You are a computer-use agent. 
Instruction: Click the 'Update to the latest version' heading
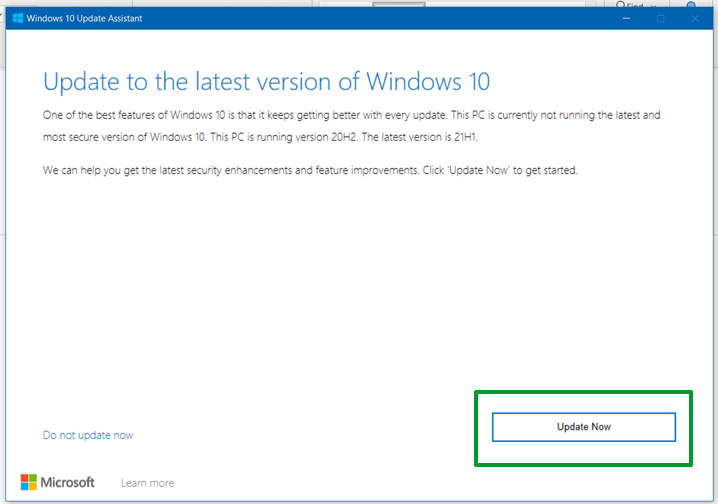267,82
